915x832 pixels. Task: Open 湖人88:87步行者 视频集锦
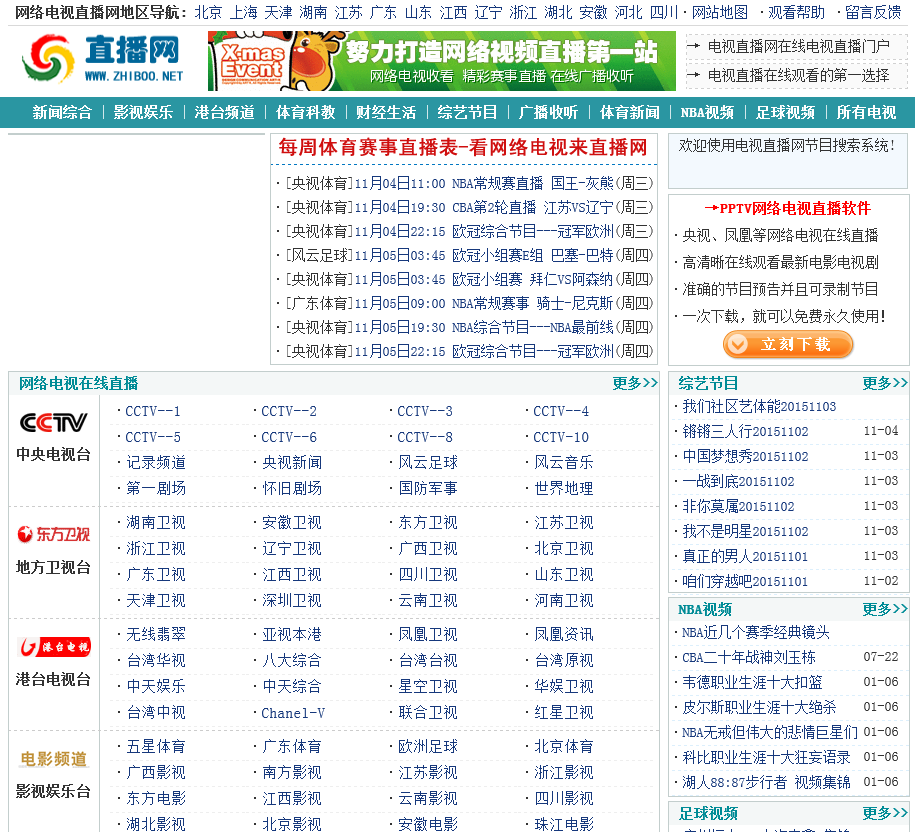click(766, 782)
